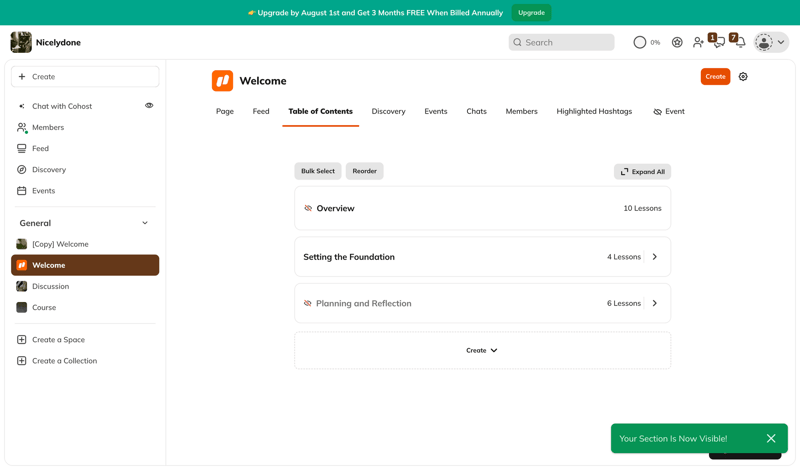Screen dimensions: 800x470
Task: Open the Planning and Reflection section
Action: point(482,303)
